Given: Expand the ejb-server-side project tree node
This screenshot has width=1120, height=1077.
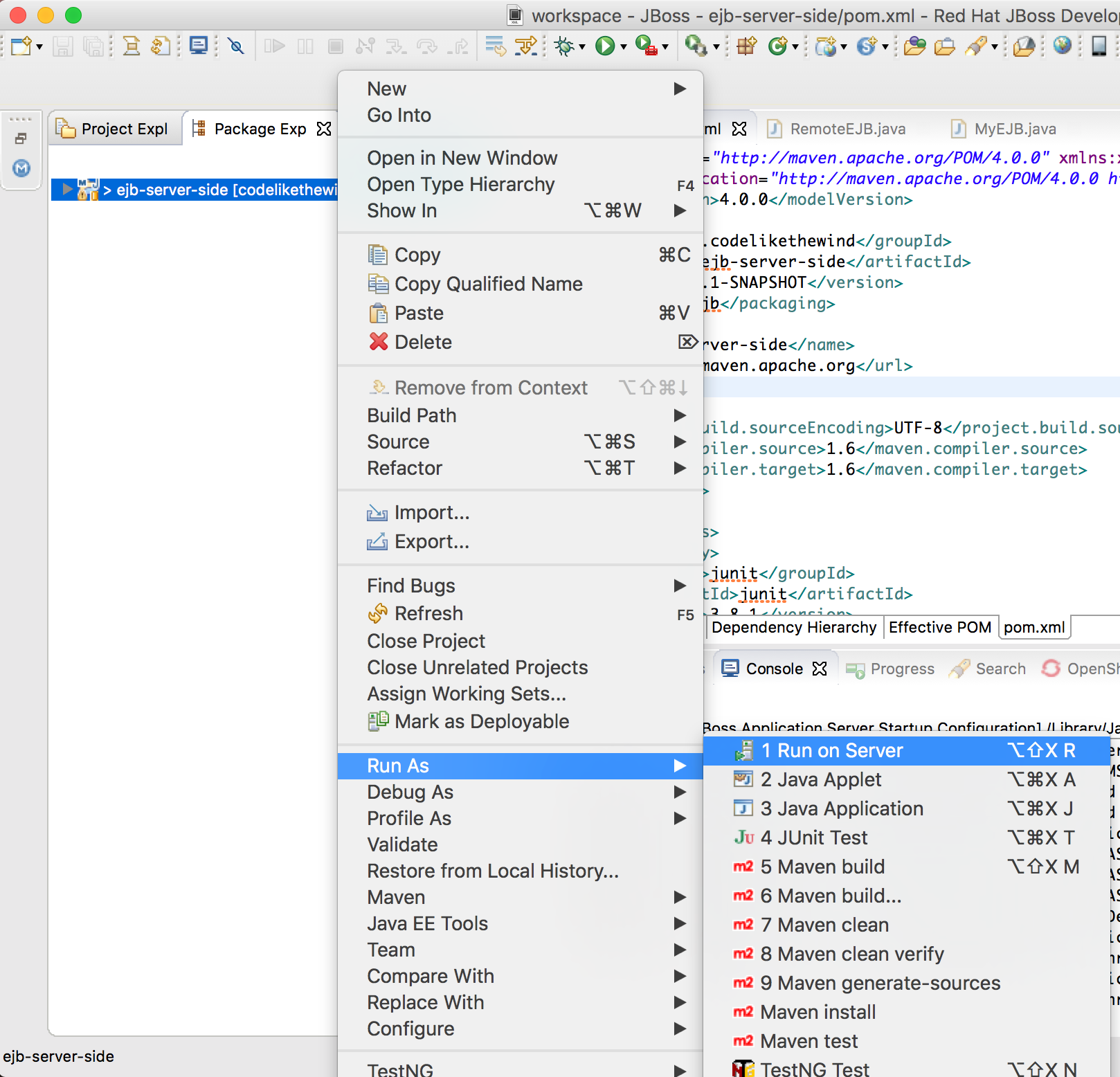Looking at the screenshot, I should point(67,189).
